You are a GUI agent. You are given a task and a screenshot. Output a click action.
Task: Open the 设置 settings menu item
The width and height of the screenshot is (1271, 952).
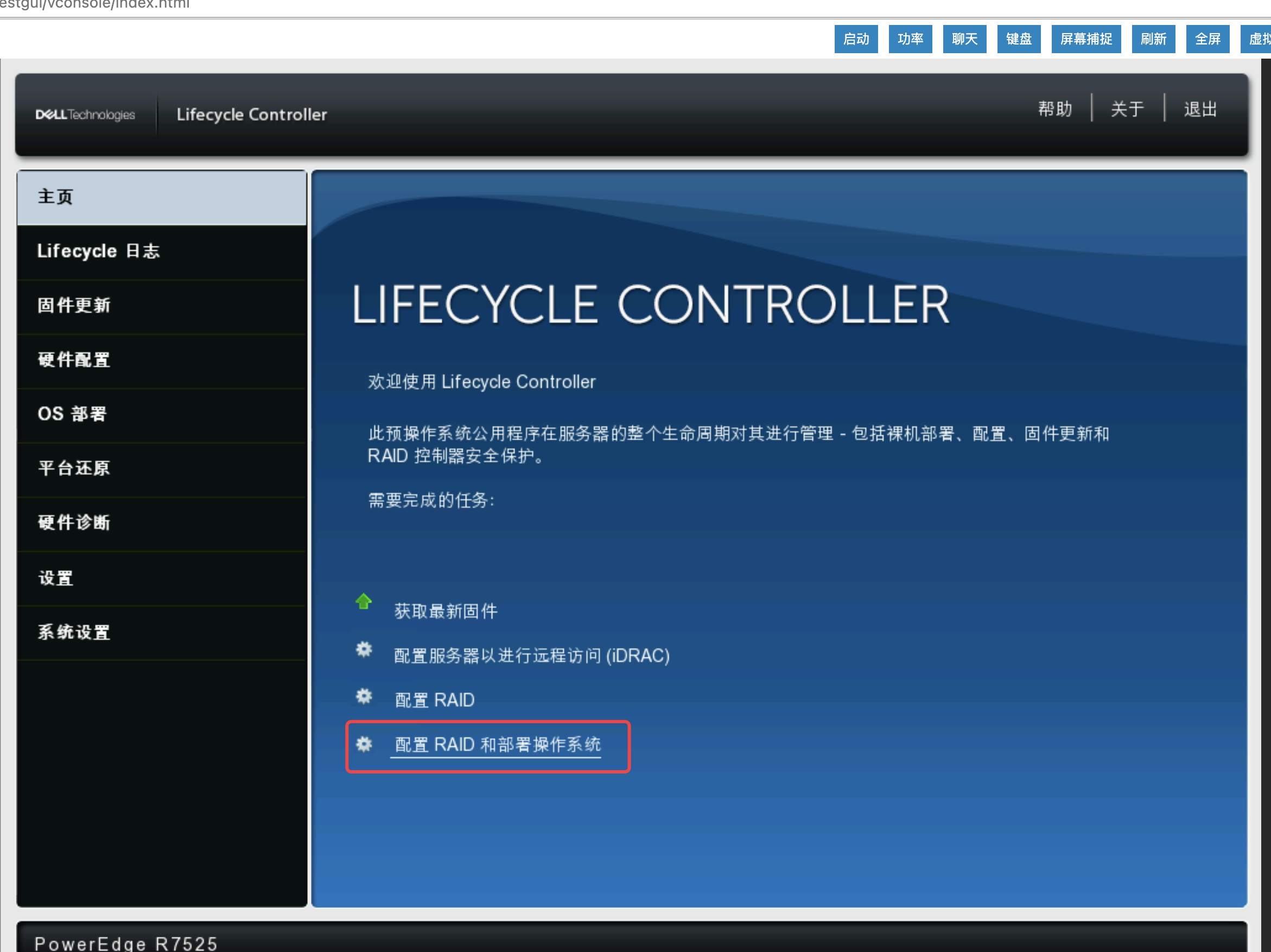tap(162, 578)
